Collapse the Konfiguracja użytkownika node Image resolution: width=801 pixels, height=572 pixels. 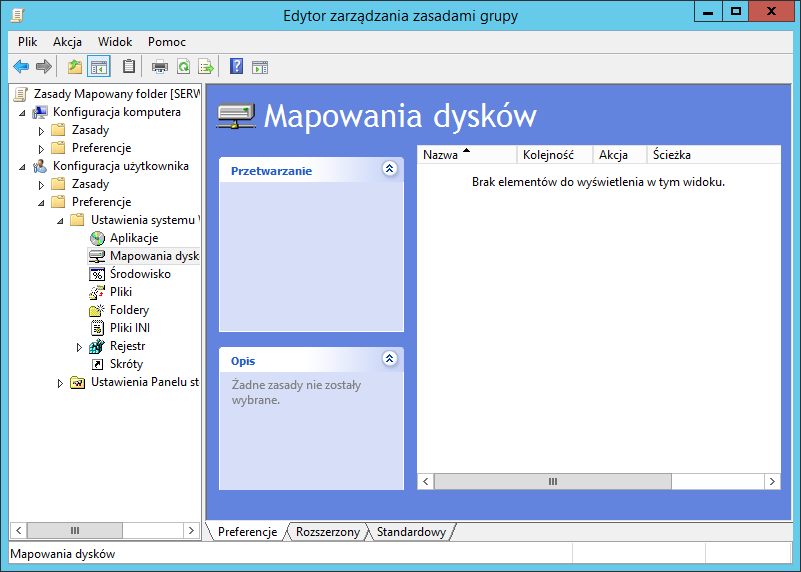[22, 167]
